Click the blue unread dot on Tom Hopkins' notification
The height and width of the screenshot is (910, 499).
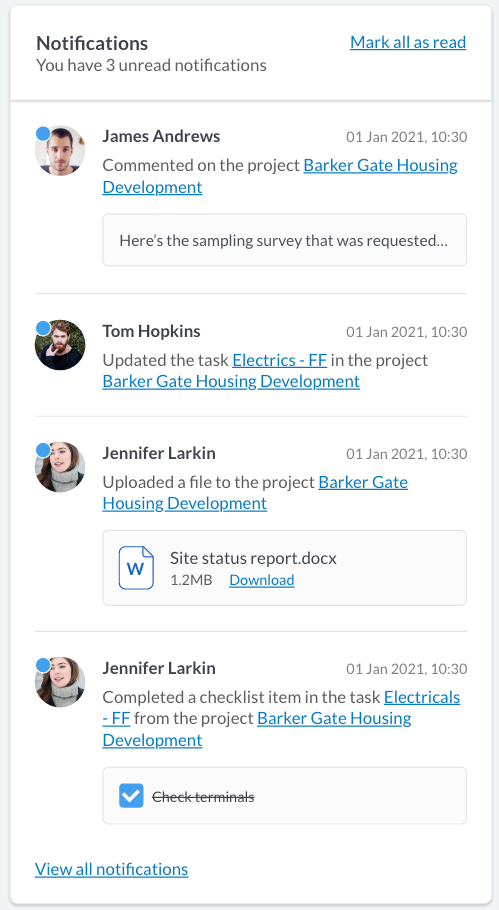[43, 328]
